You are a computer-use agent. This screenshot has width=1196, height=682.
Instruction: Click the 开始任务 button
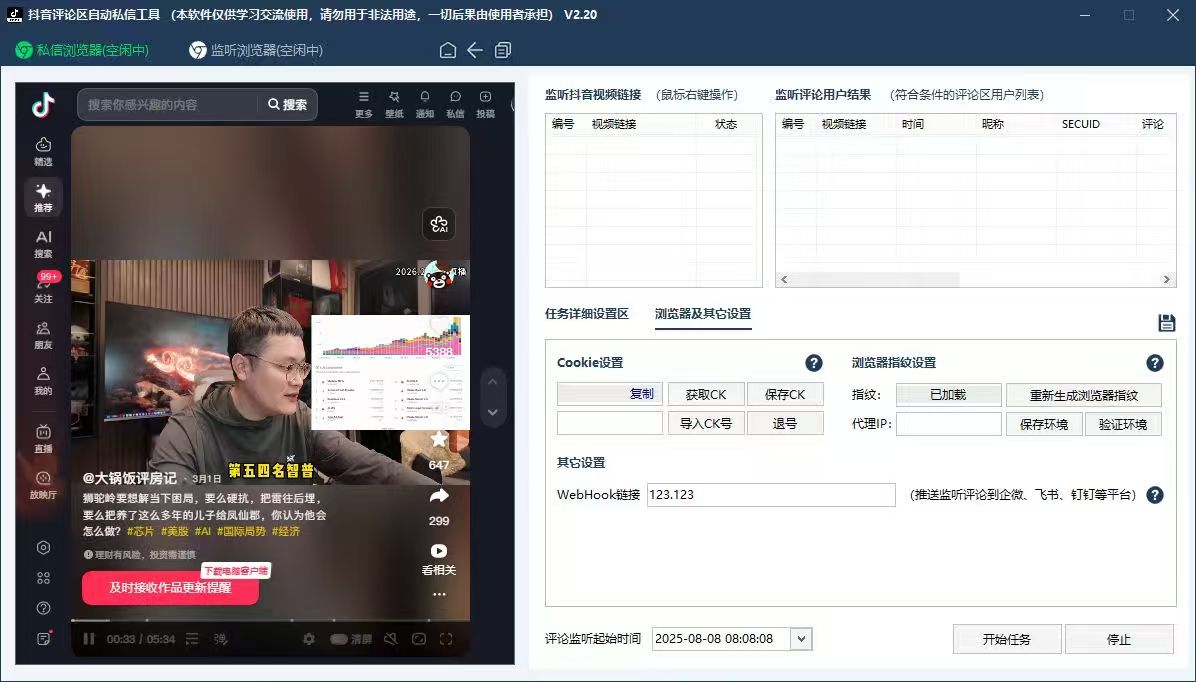(x=1007, y=639)
